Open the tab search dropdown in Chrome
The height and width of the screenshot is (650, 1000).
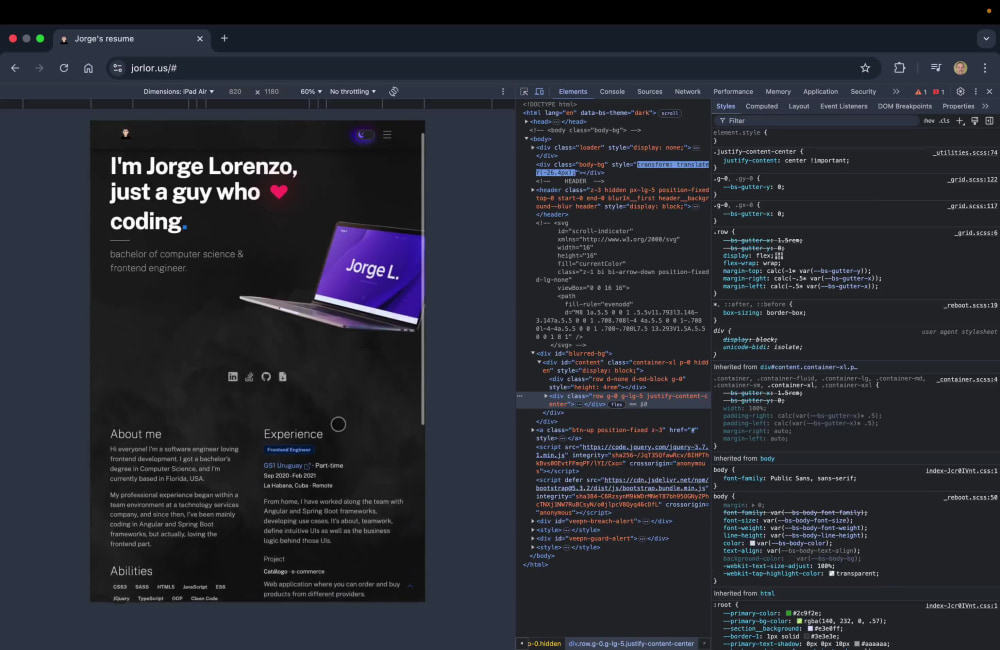point(986,38)
